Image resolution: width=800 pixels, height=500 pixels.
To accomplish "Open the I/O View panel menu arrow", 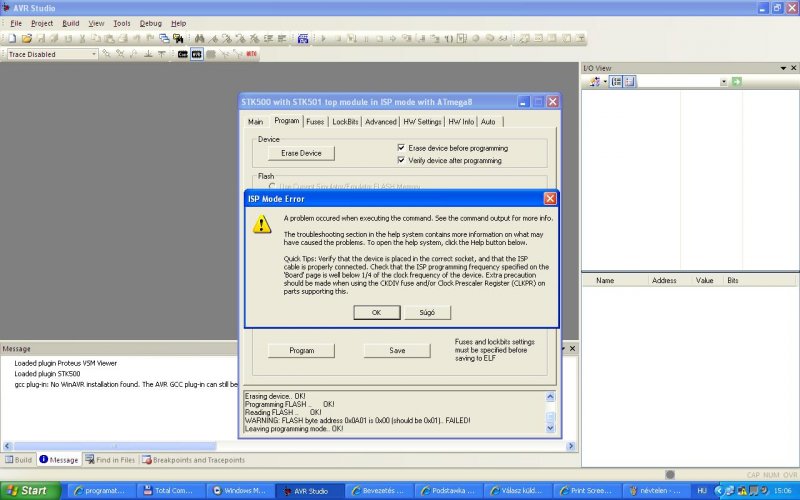I will pyautogui.click(x=783, y=68).
